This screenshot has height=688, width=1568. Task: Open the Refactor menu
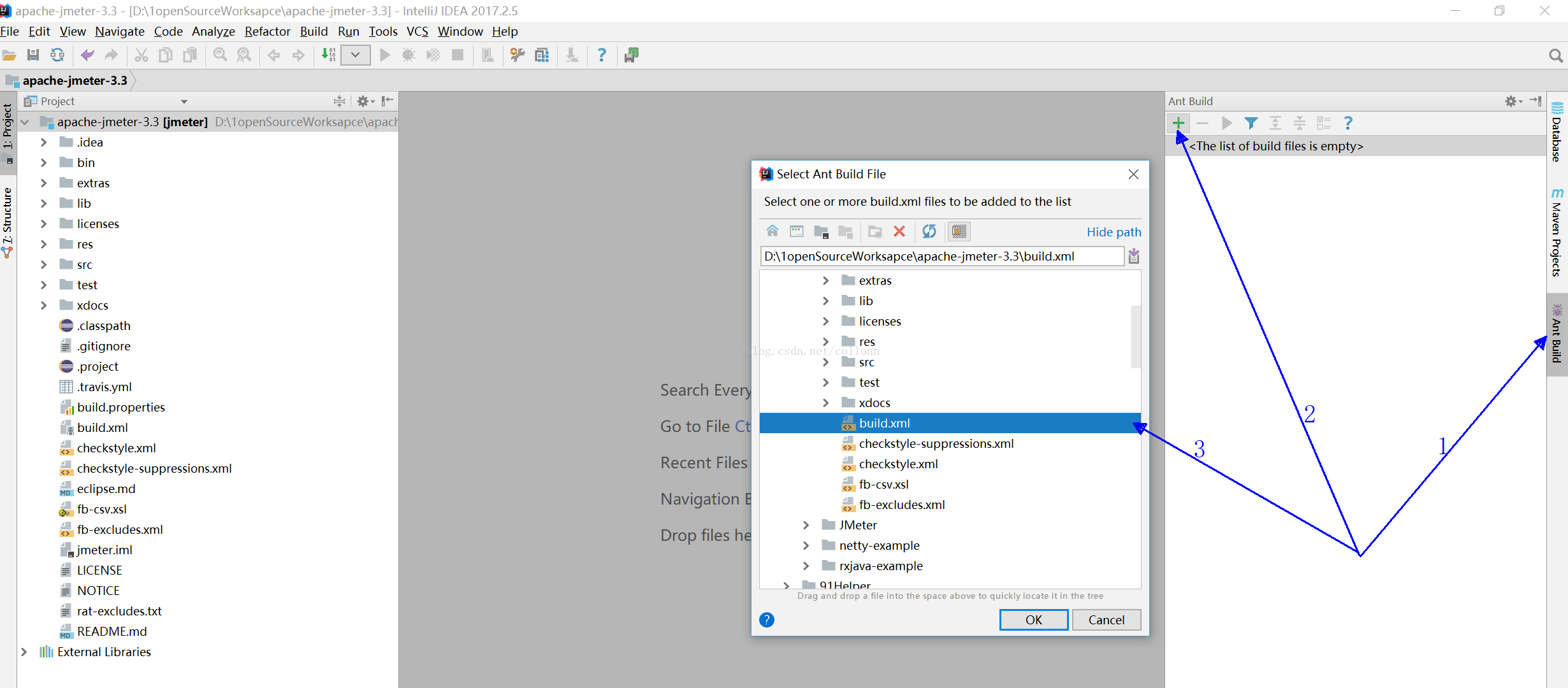[268, 31]
